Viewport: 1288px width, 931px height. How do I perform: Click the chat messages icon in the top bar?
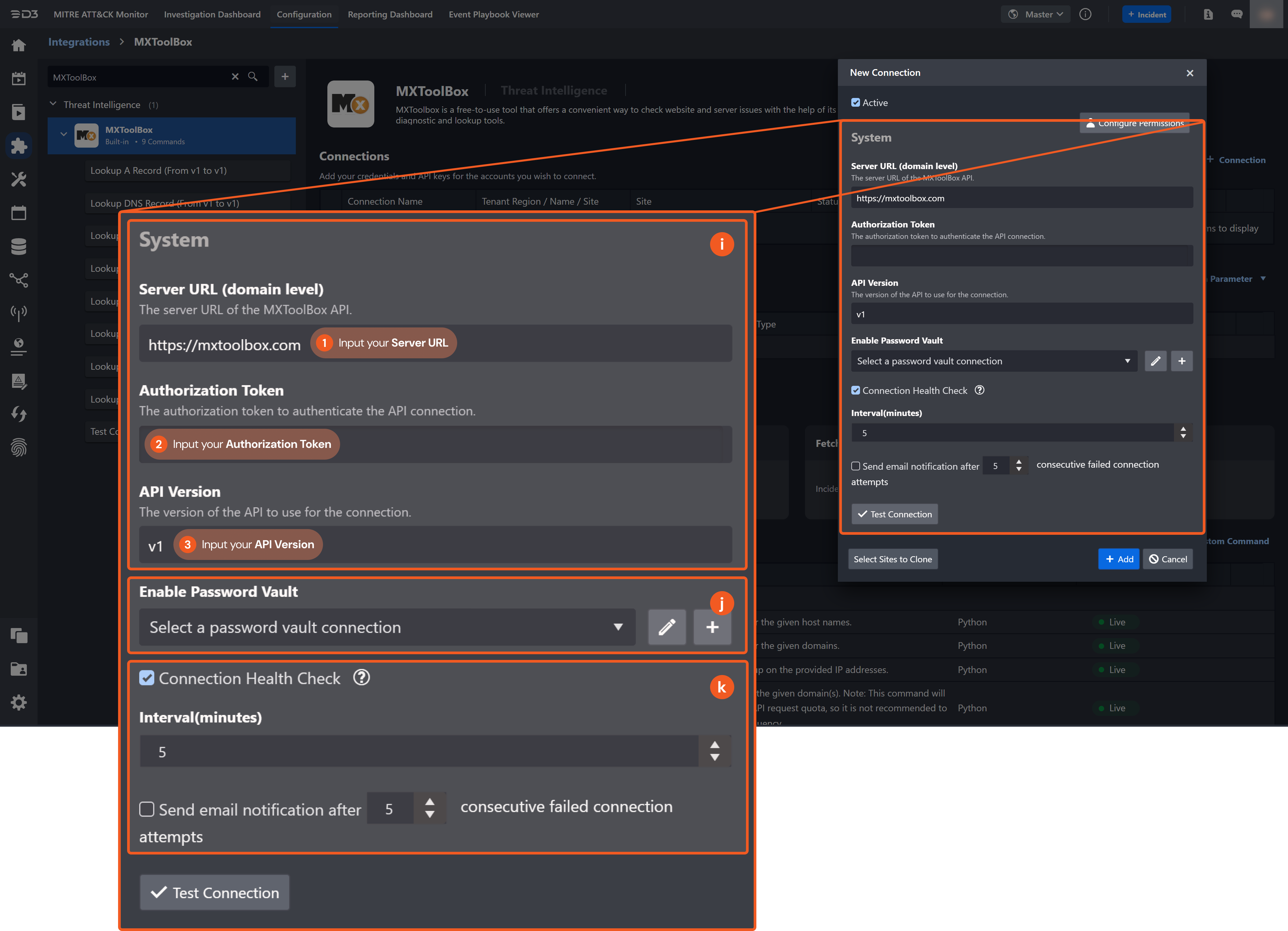[x=1236, y=14]
